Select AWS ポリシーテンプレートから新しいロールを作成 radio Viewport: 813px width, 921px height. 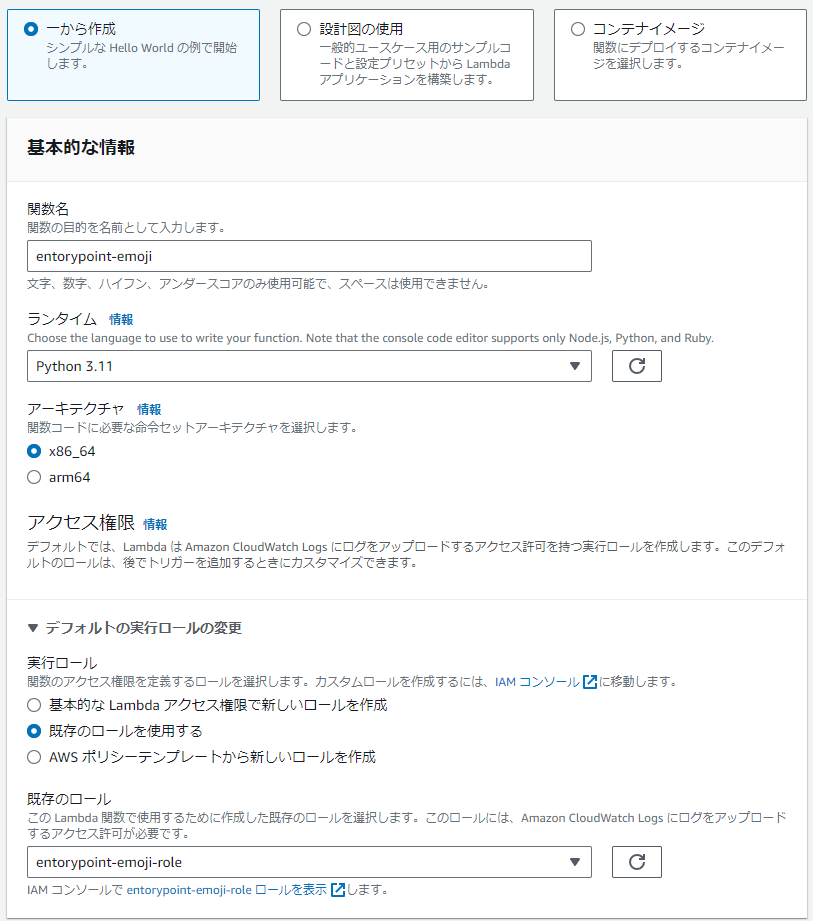click(34, 757)
